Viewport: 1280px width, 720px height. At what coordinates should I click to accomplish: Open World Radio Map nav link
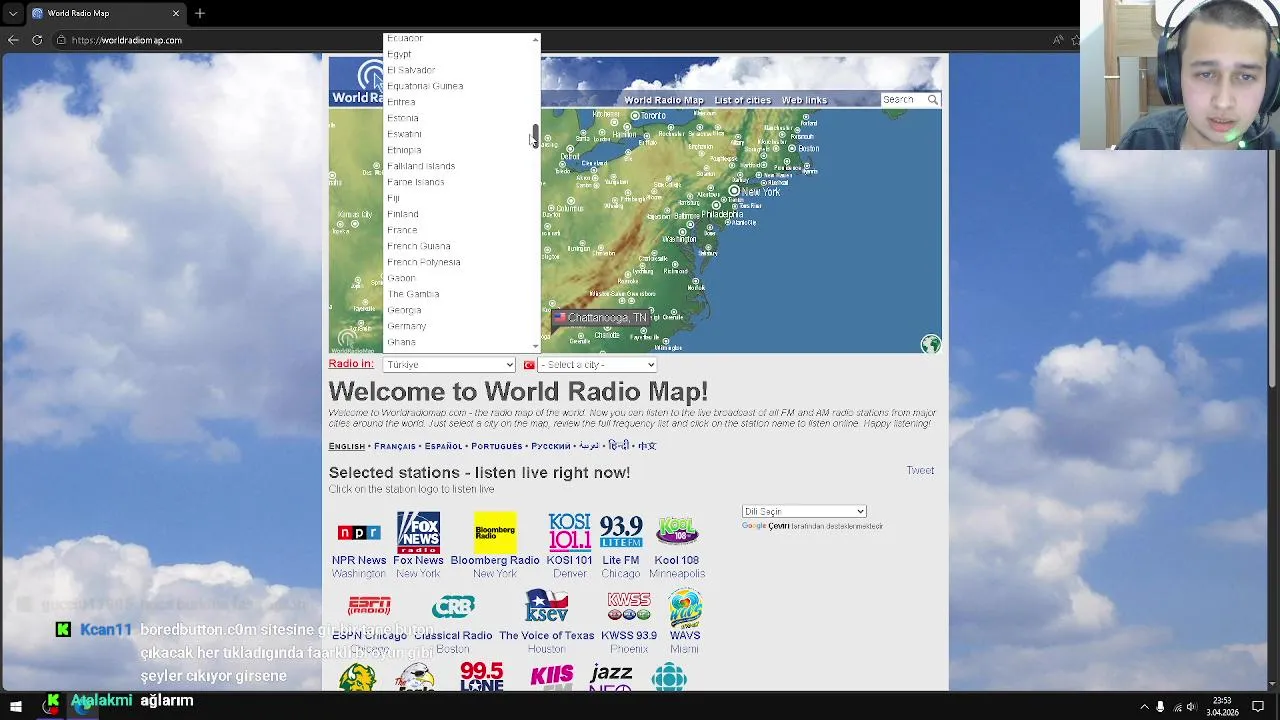pyautogui.click(x=664, y=100)
